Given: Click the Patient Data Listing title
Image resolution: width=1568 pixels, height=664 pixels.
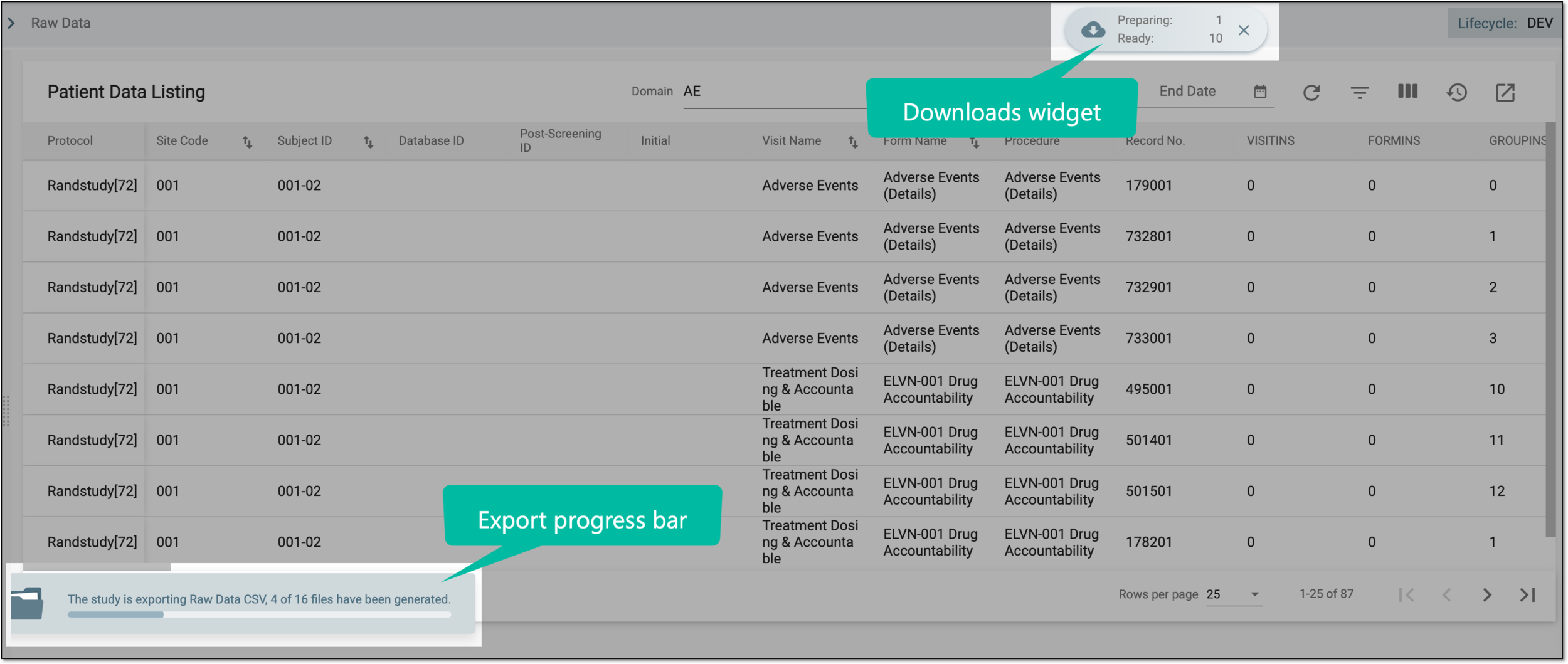Looking at the screenshot, I should pyautogui.click(x=126, y=92).
